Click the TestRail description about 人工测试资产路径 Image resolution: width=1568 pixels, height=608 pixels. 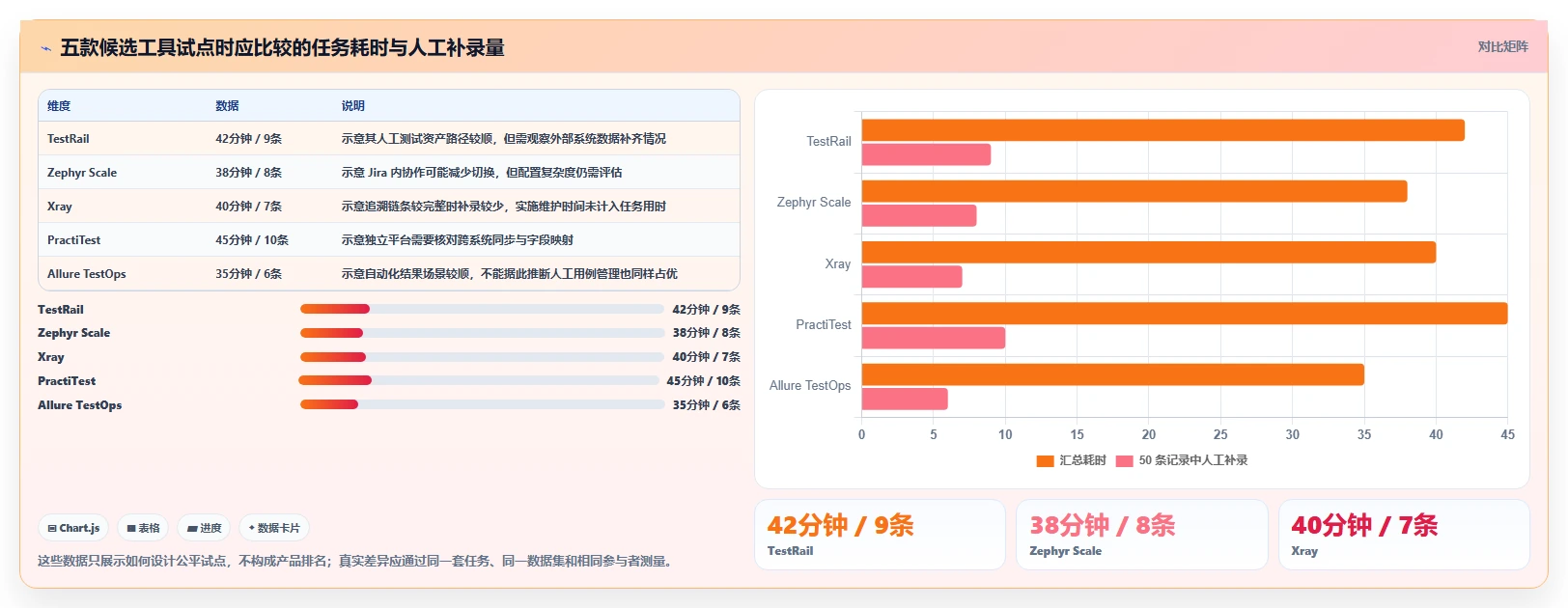point(503,139)
